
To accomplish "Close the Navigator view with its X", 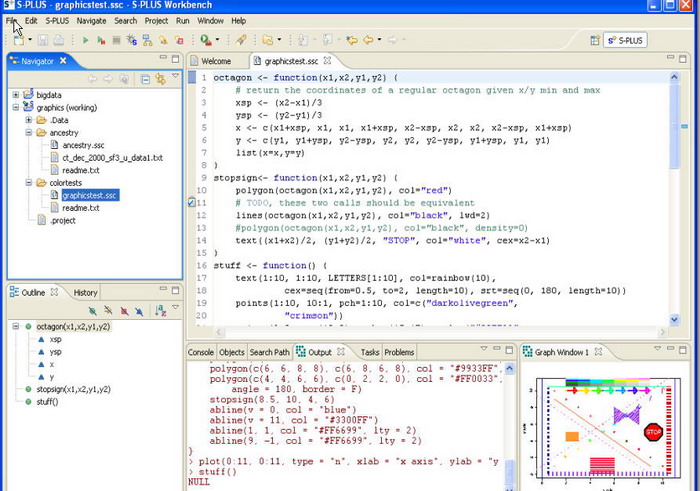I will tap(63, 60).
